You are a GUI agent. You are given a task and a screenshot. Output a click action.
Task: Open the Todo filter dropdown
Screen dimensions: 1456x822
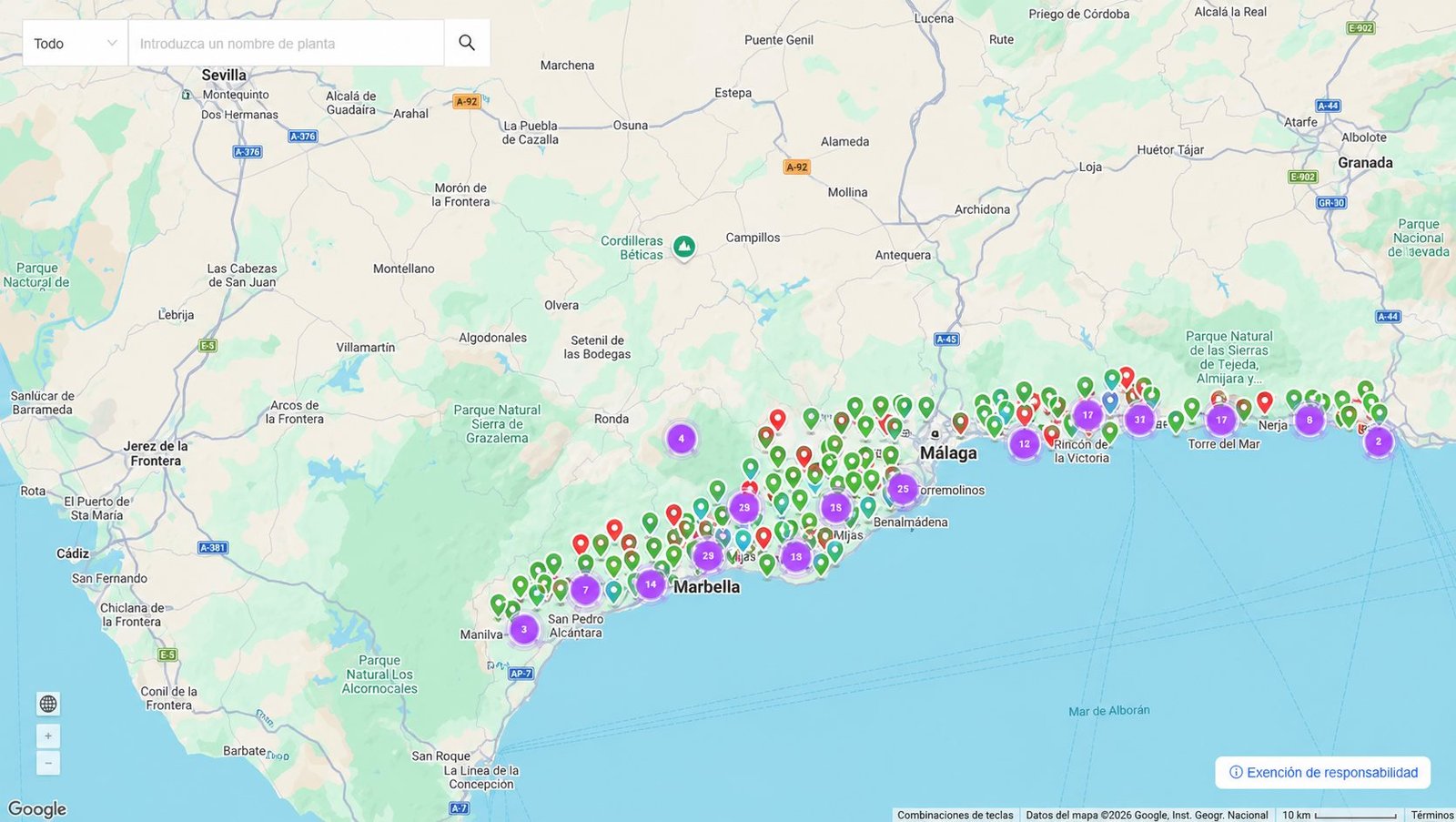[76, 43]
